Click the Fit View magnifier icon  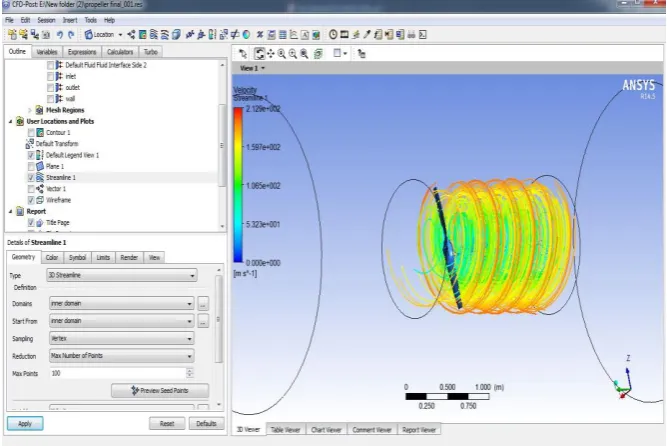[x=304, y=54]
